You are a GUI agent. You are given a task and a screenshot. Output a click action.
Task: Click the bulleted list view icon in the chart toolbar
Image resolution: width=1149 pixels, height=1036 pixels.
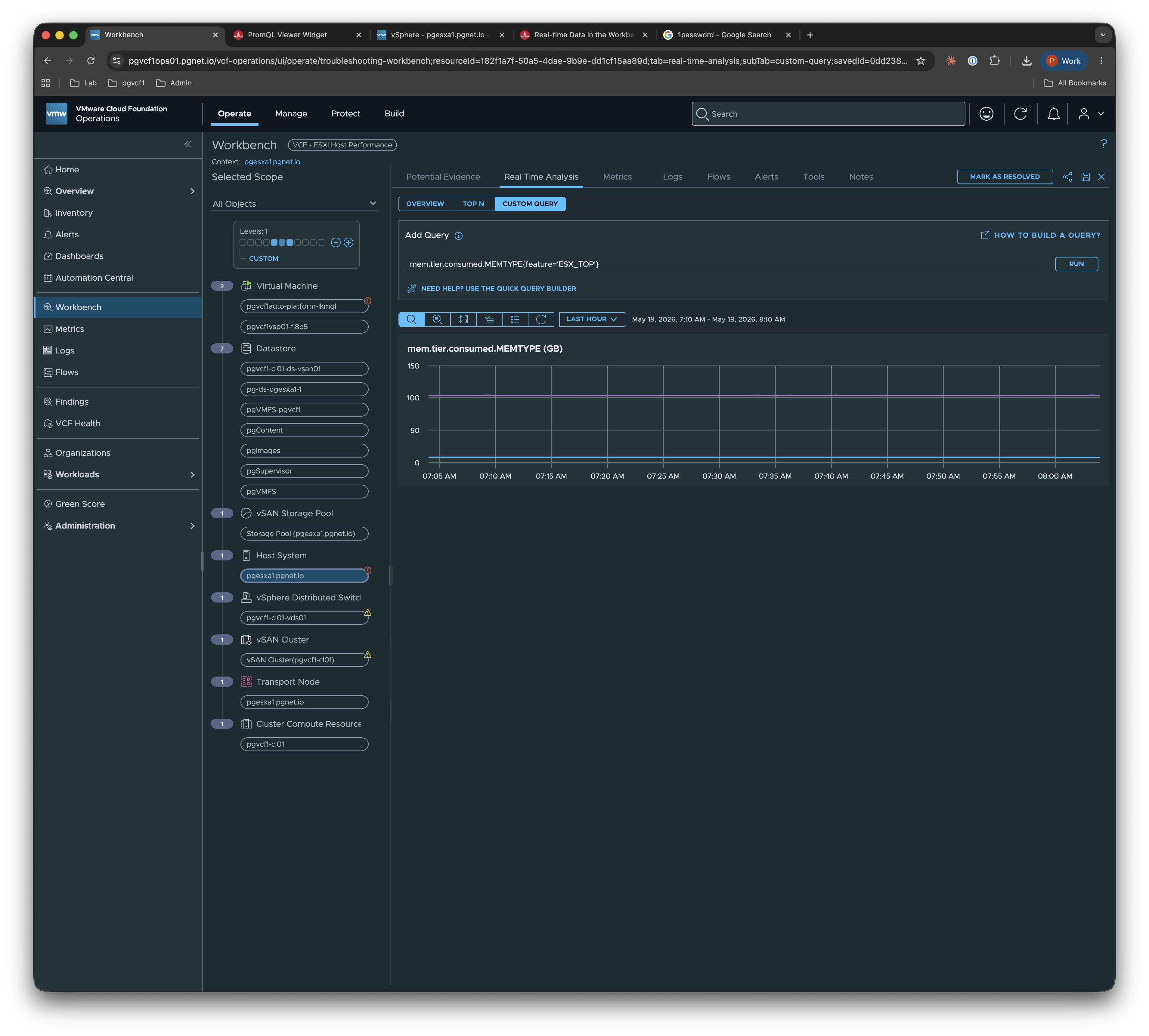pos(515,319)
